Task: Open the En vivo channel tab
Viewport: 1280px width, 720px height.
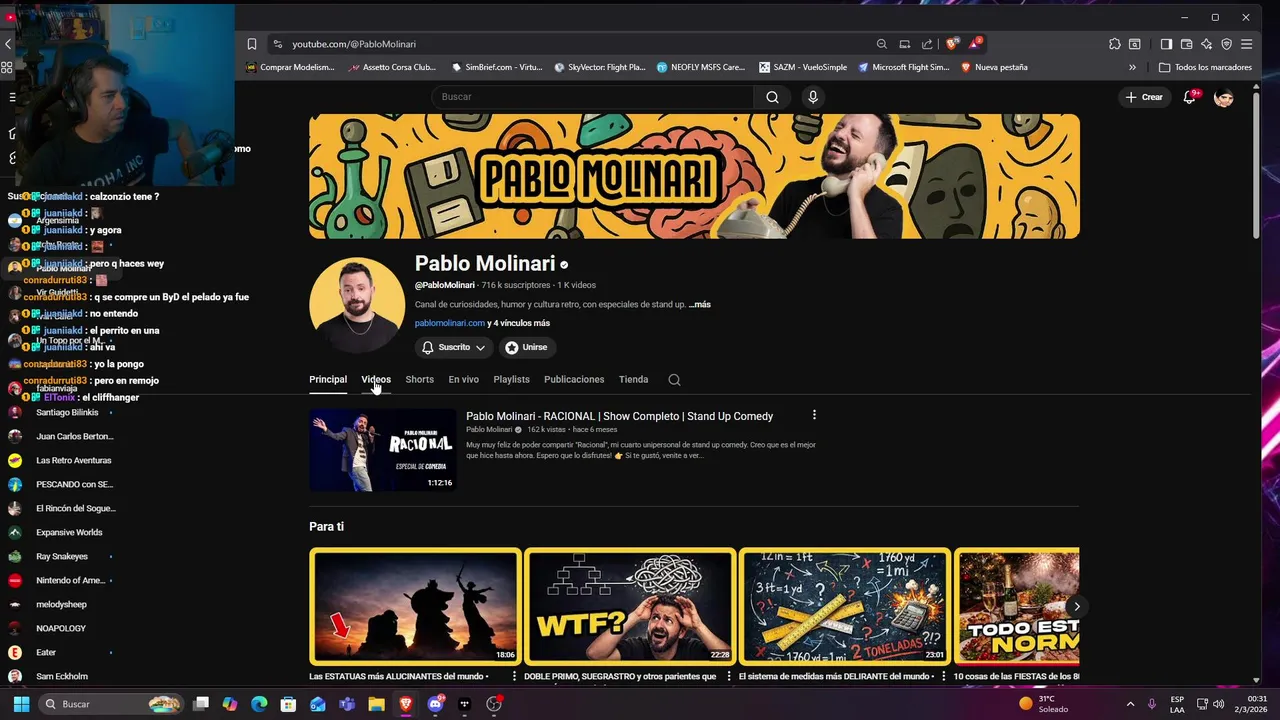Action: [x=463, y=380]
